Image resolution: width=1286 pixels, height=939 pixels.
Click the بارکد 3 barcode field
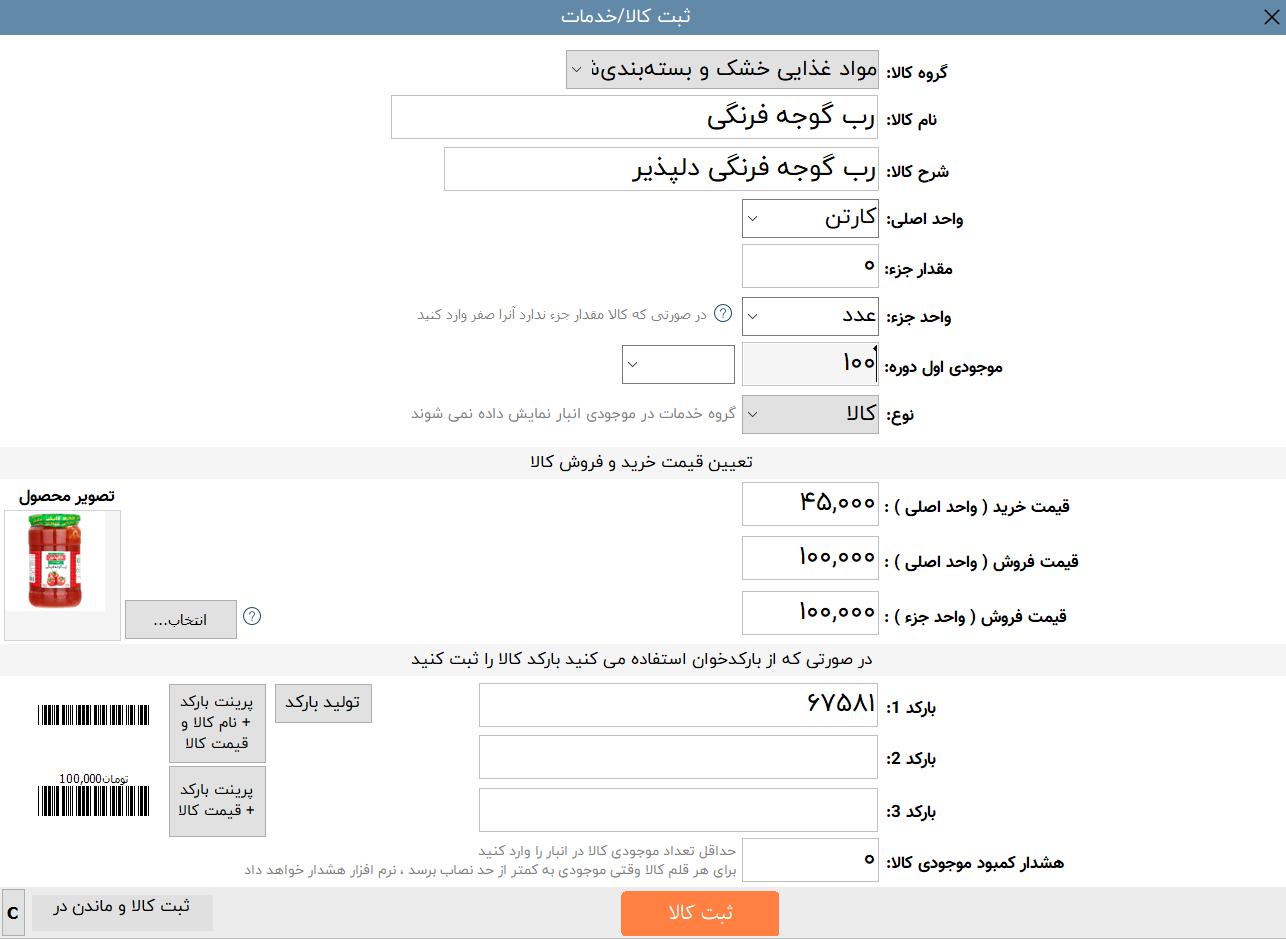(678, 810)
